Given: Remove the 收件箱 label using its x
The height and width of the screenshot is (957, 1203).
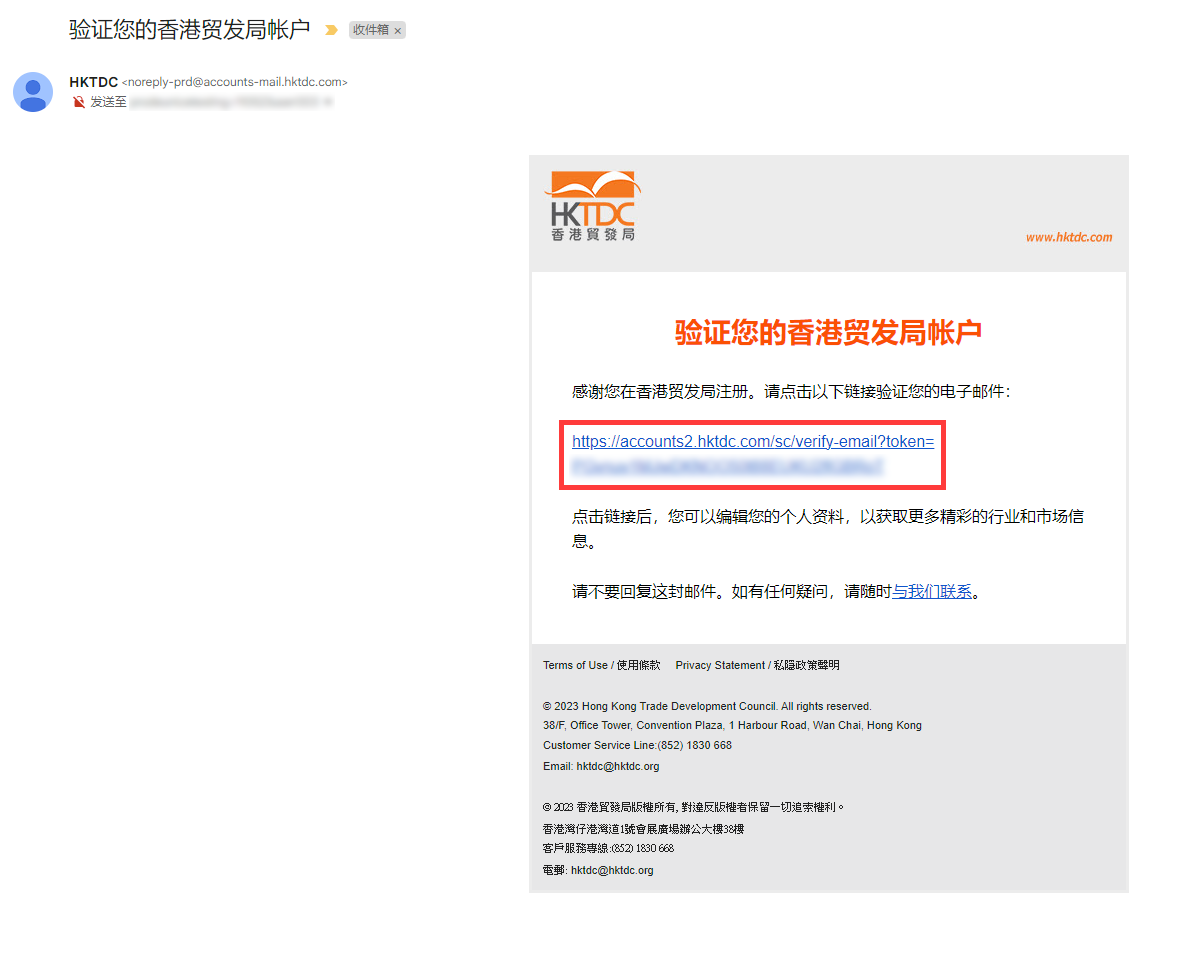Looking at the screenshot, I should click(397, 31).
